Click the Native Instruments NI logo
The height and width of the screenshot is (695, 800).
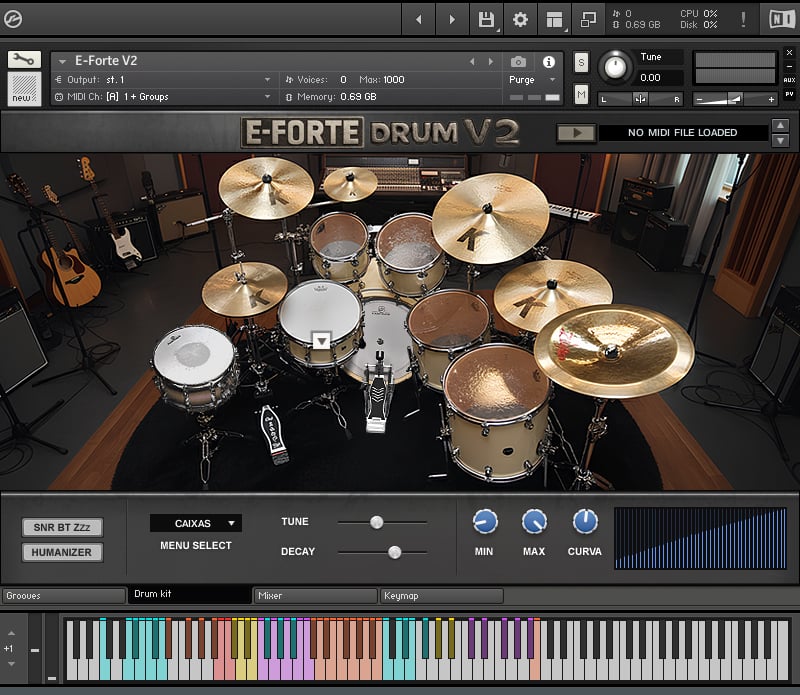[781, 19]
